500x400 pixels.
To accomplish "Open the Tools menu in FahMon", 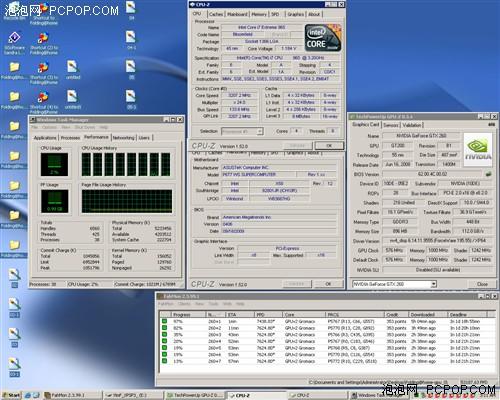I will coord(213,304).
